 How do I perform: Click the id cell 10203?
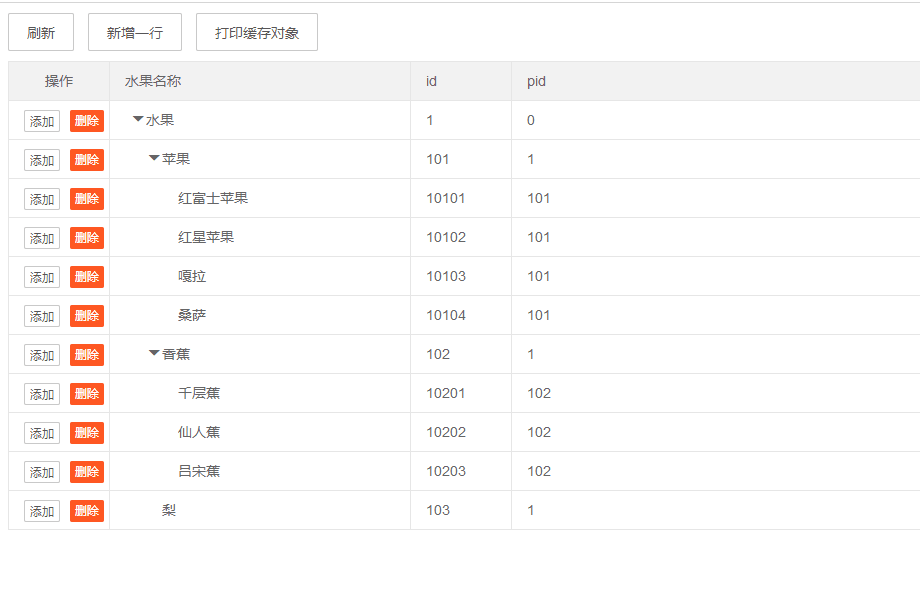446,471
